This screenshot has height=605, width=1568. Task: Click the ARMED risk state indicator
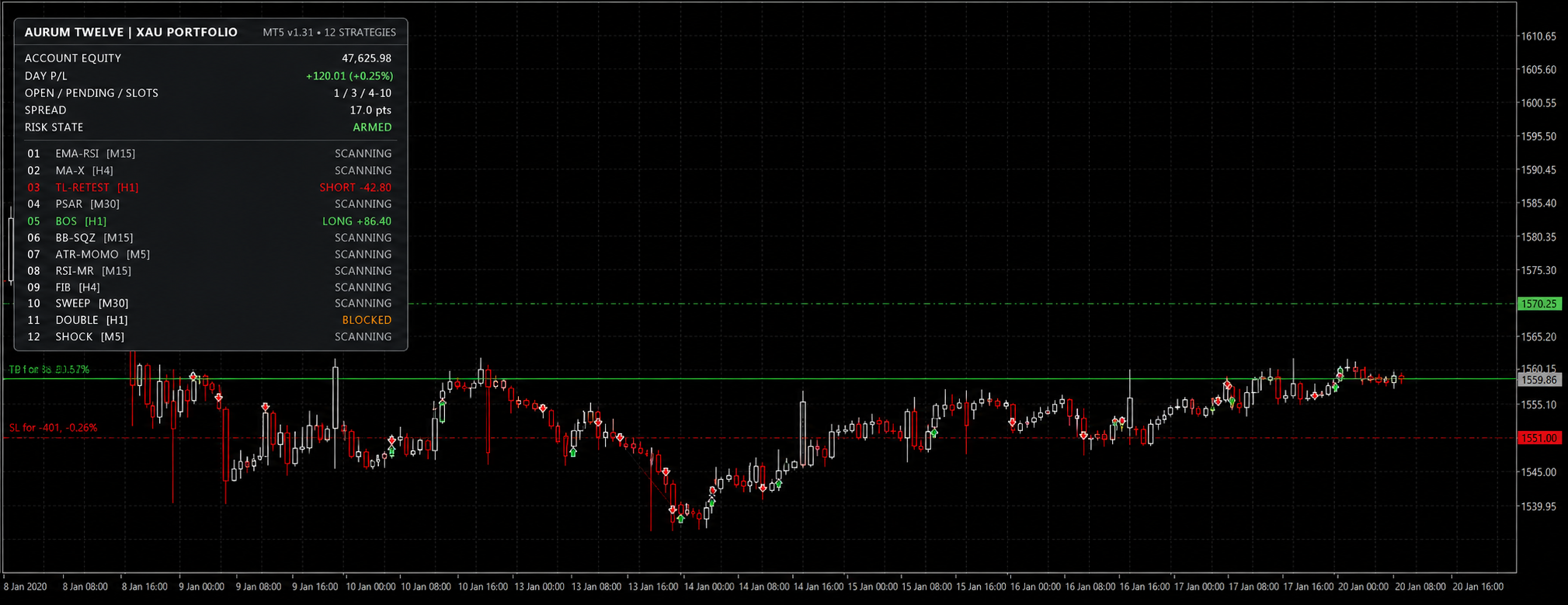tap(372, 127)
